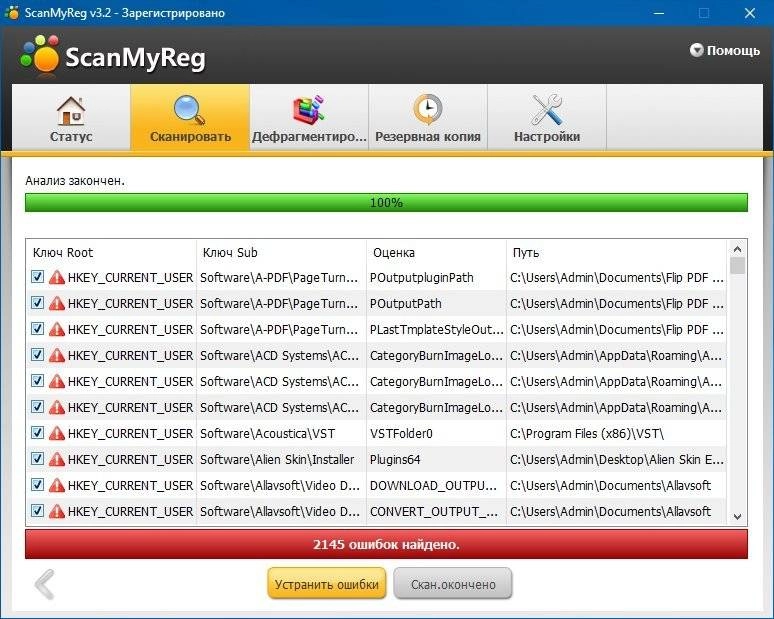This screenshot has height=619, width=774.
Task: Click the warning icon in the DOWNLOAD_OUTPU... row
Action: click(x=57, y=485)
